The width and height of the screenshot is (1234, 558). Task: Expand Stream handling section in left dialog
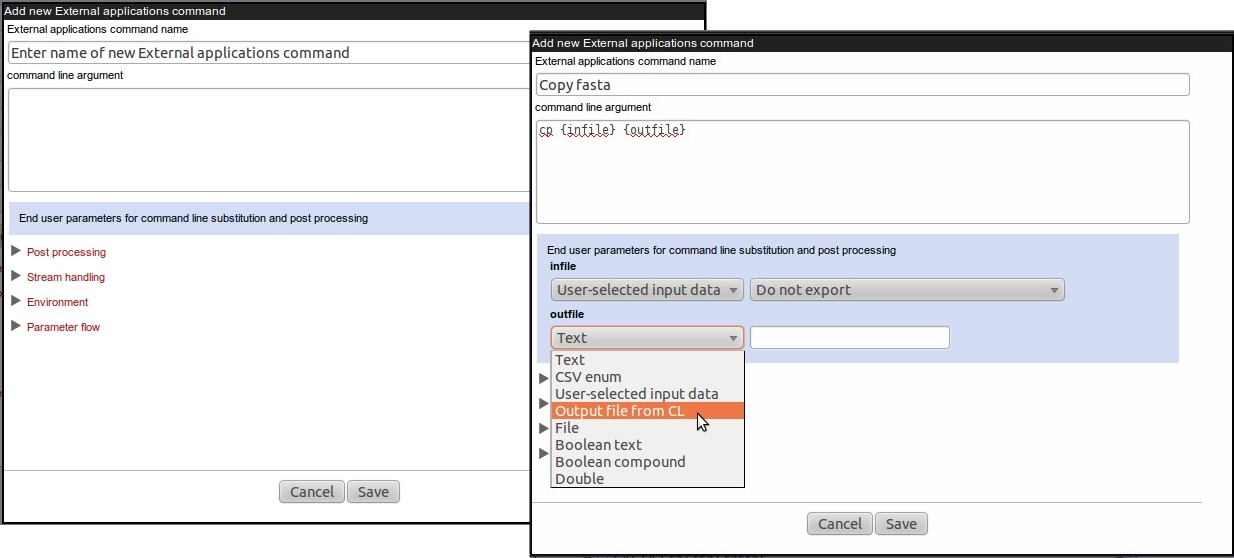15,276
